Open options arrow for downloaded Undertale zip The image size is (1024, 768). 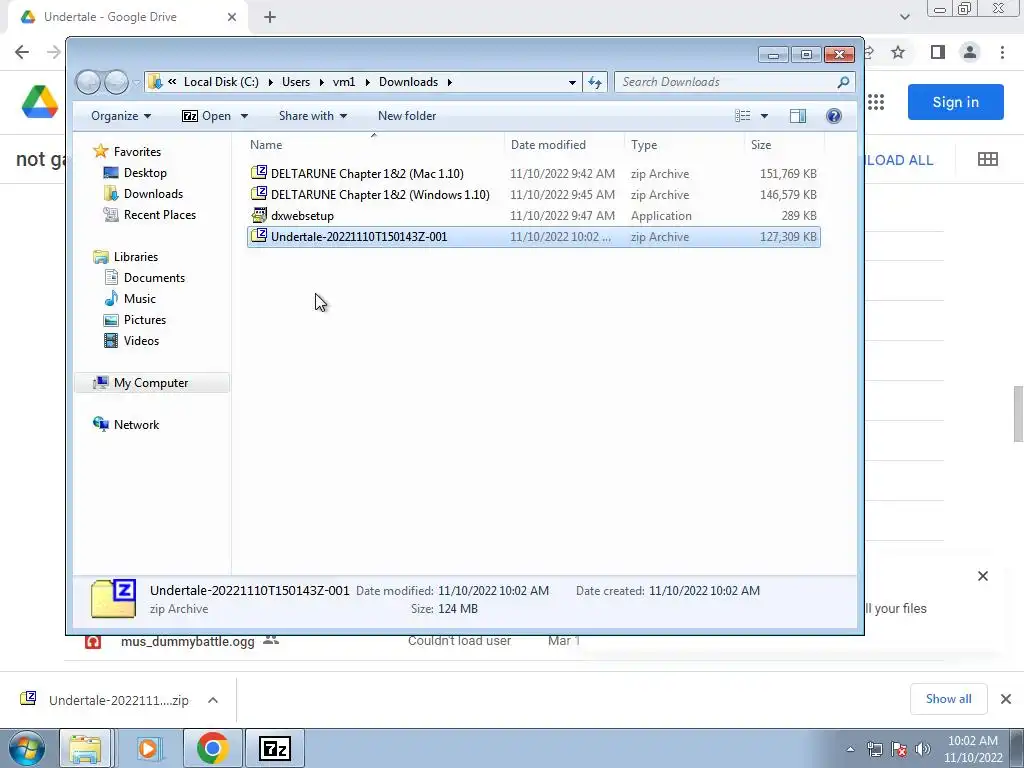point(213,700)
